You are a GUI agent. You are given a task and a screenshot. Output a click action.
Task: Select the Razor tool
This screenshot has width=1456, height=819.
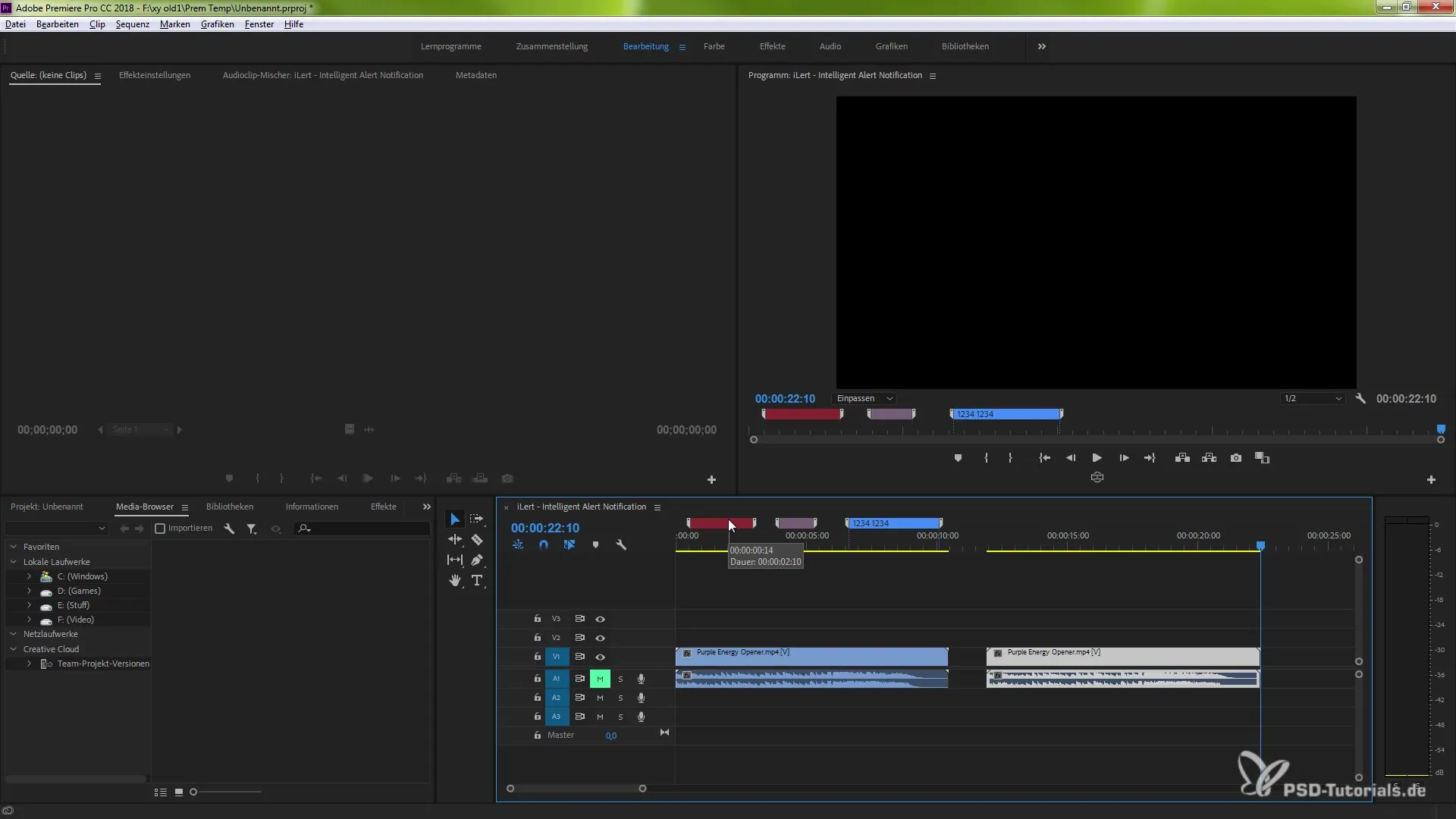[477, 540]
